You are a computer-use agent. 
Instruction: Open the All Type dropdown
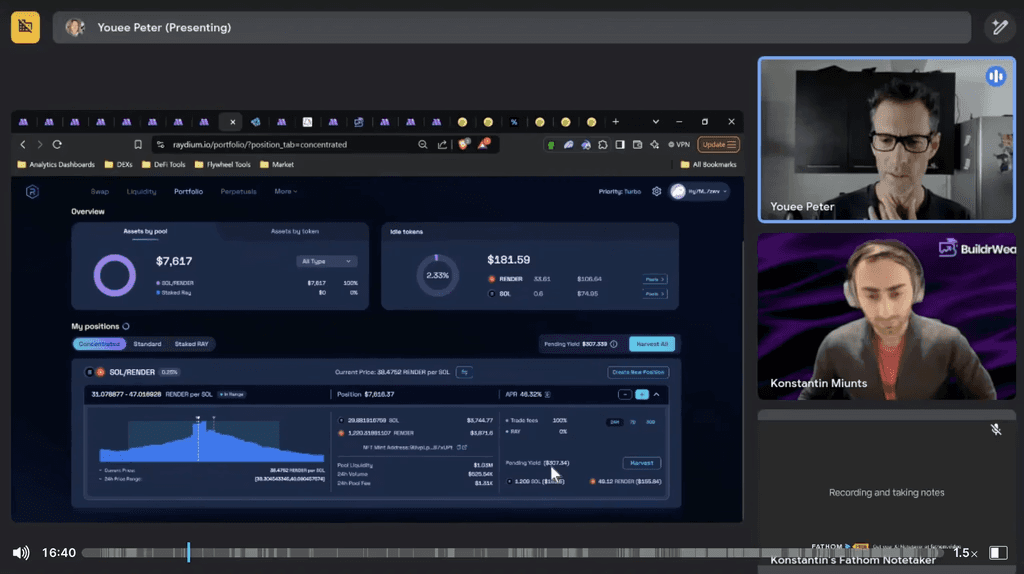pyautogui.click(x=327, y=261)
